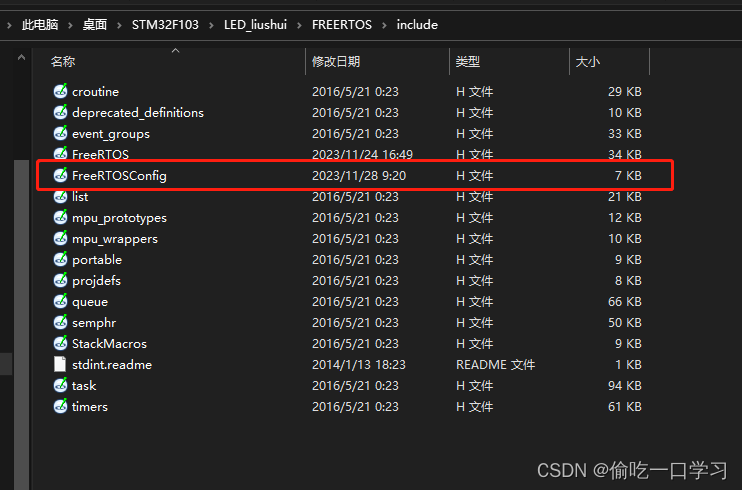Go to LED_liushui folder in breadcrumb
The image size is (742, 490).
pos(256,25)
